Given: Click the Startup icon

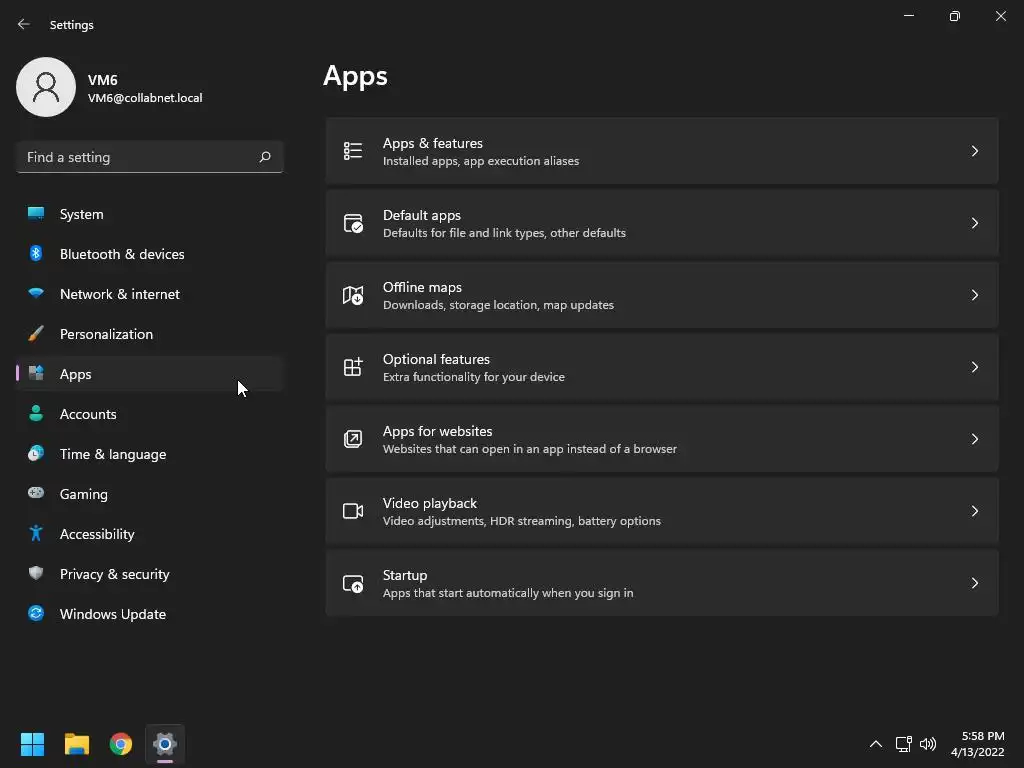Looking at the screenshot, I should click(353, 583).
